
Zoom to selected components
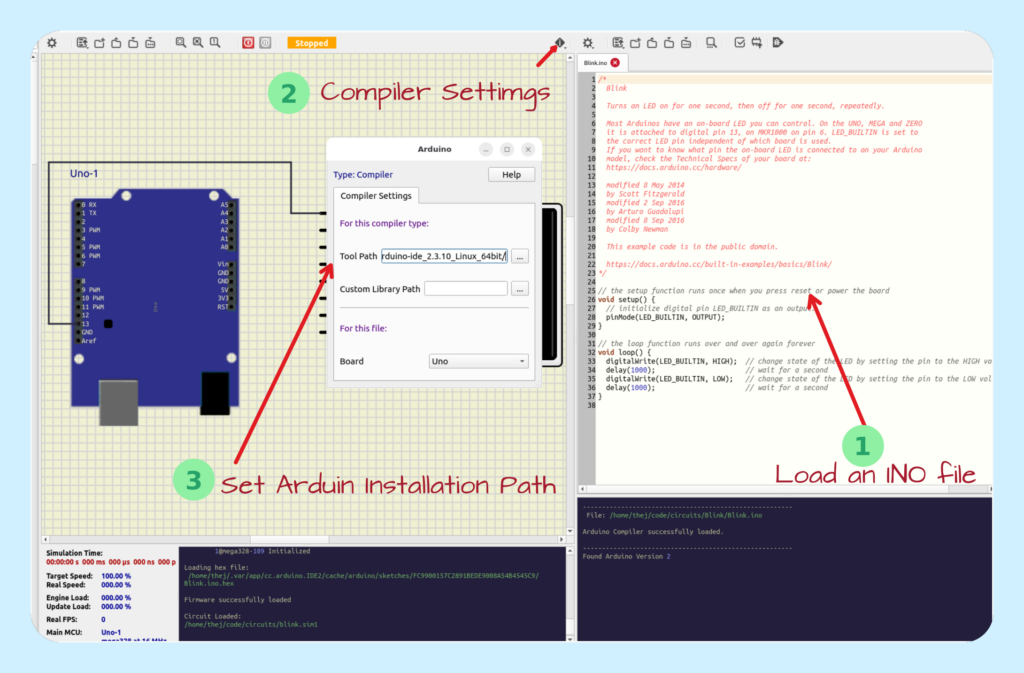pyautogui.click(x=198, y=43)
